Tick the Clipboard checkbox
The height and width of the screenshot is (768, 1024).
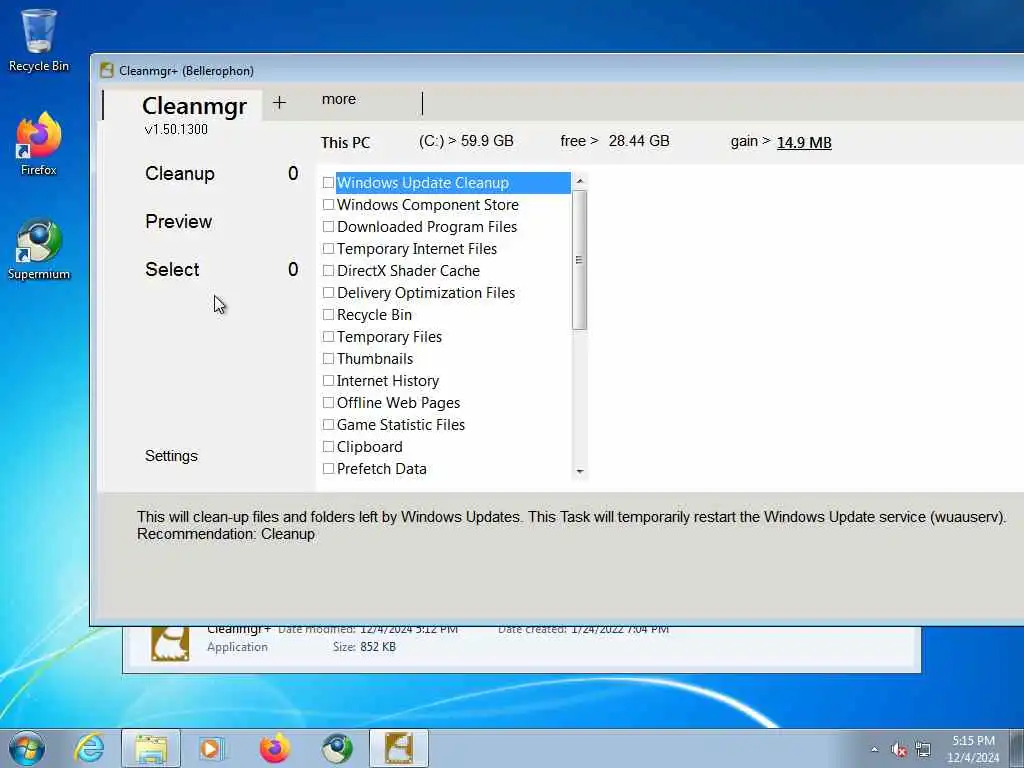point(328,447)
